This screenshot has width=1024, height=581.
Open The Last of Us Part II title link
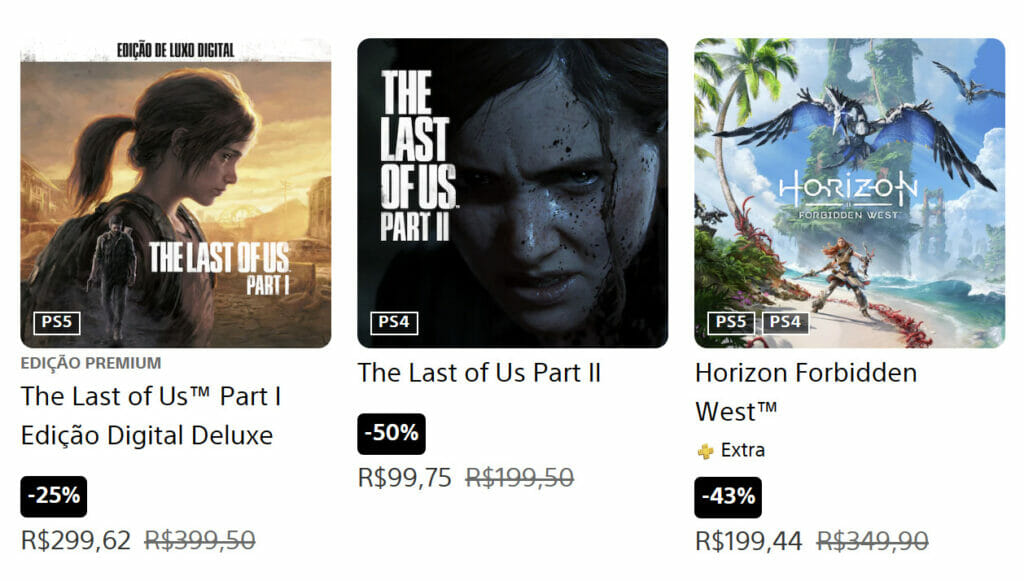[479, 373]
